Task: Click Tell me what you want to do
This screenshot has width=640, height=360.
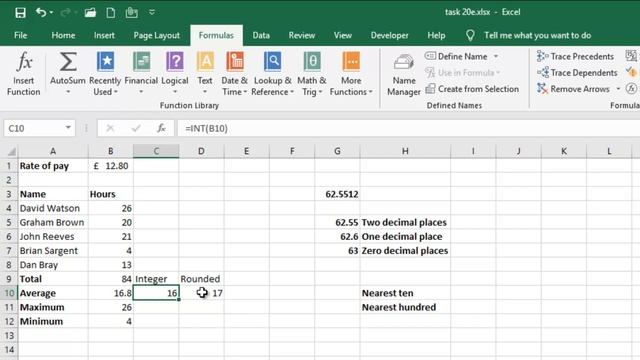Action: (537, 36)
